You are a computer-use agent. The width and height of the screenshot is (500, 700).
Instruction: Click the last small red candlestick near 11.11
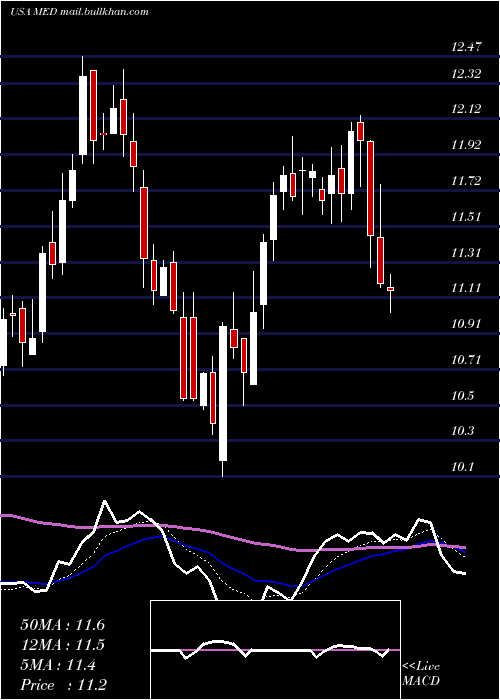390,289
